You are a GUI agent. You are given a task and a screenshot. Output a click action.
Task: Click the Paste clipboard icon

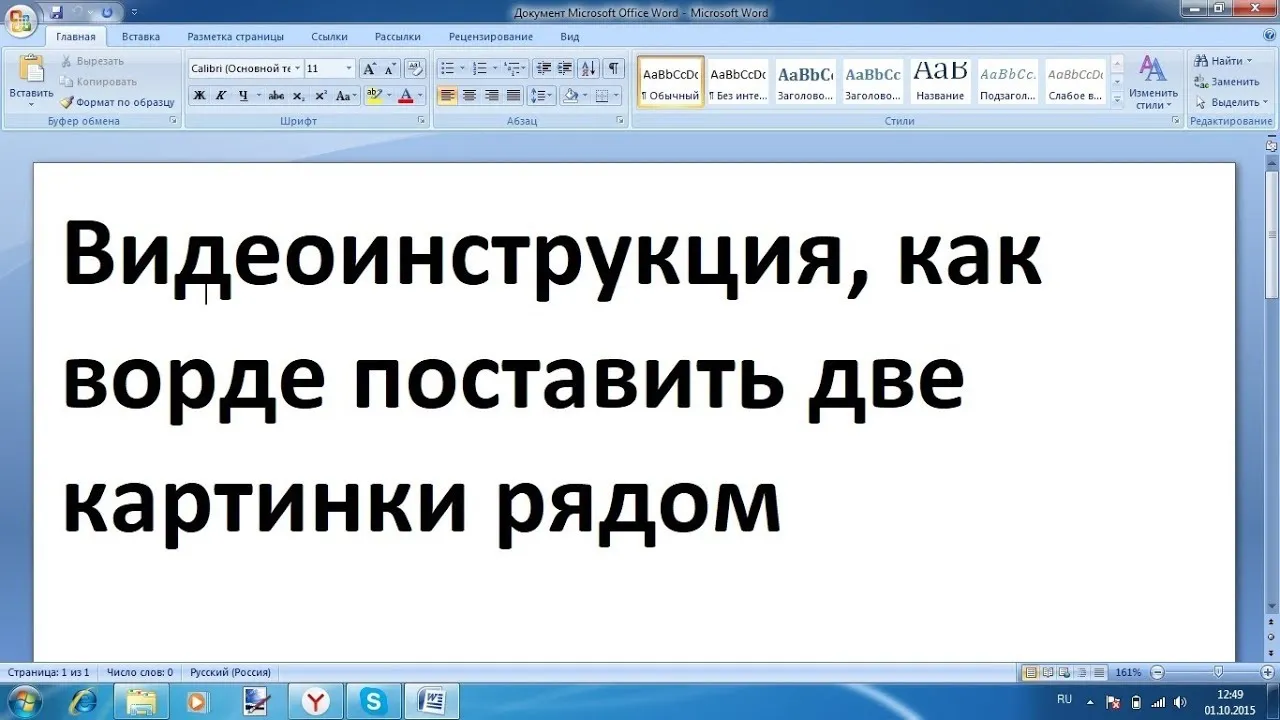[x=31, y=70]
